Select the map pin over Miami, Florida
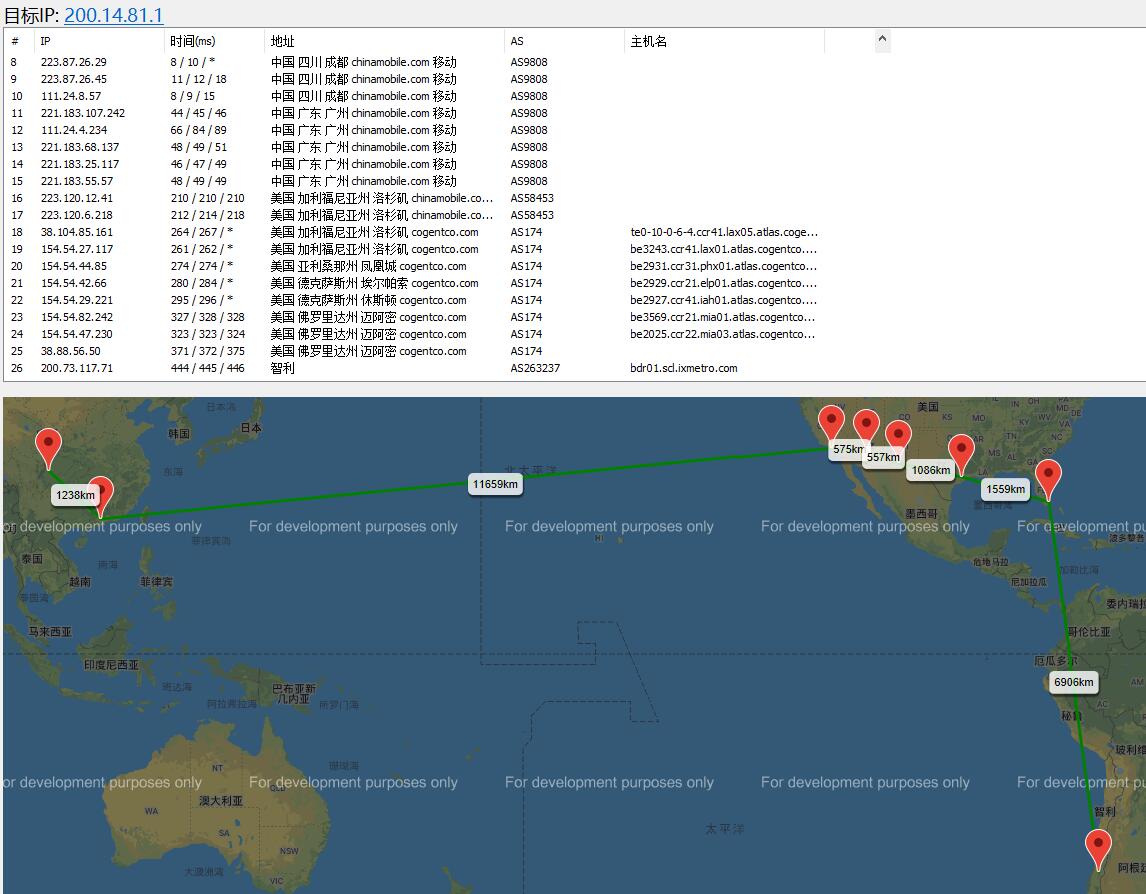 click(1048, 480)
